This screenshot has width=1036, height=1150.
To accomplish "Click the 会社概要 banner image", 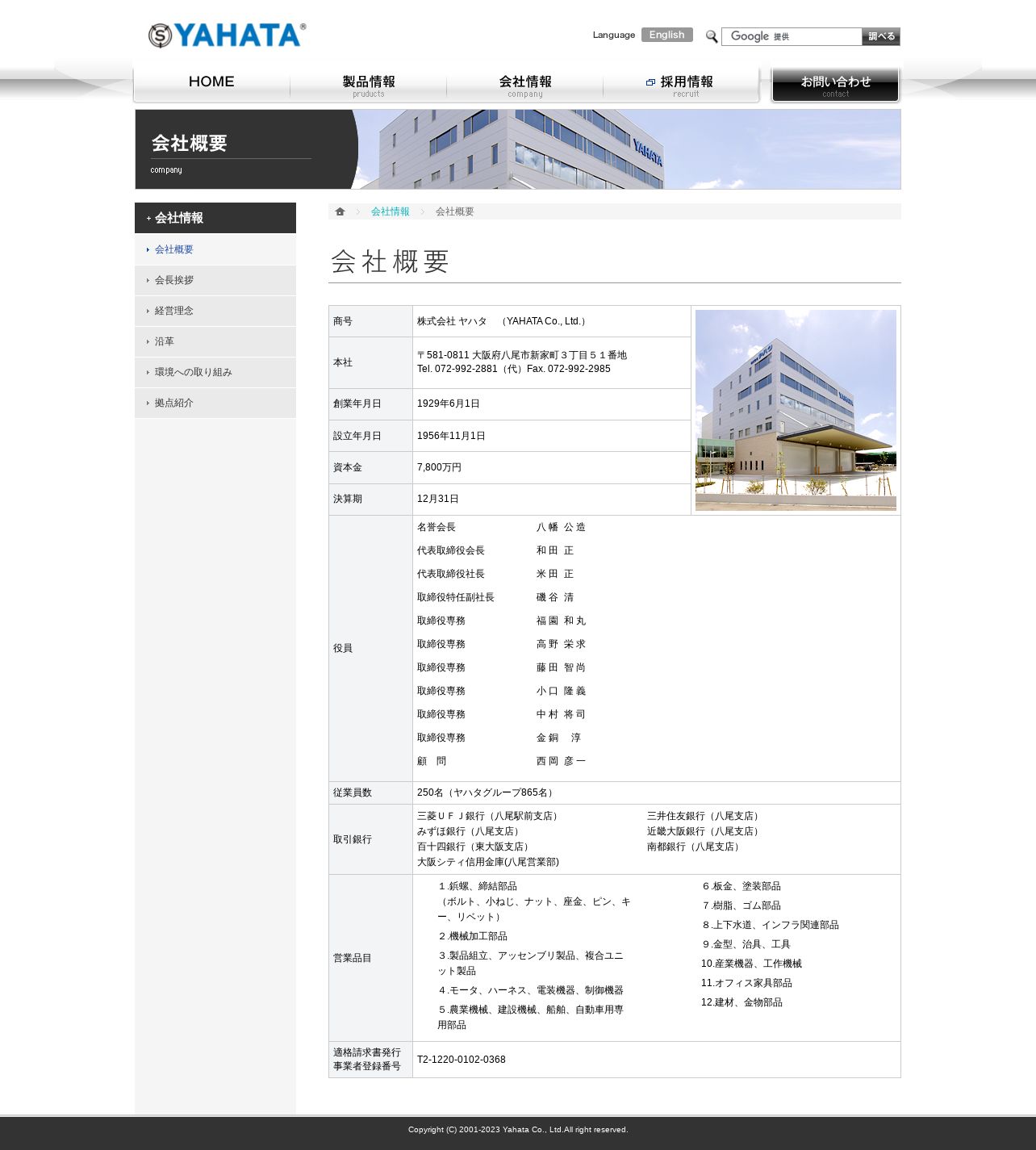I will [x=518, y=149].
